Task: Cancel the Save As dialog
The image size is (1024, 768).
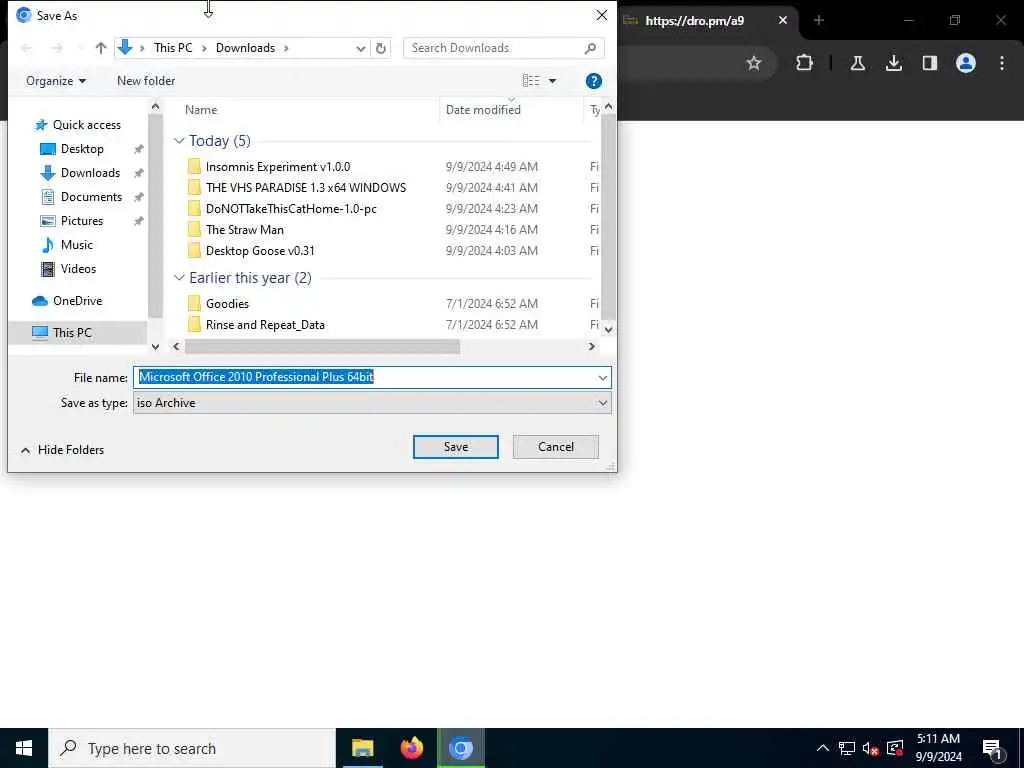Action: point(556,447)
